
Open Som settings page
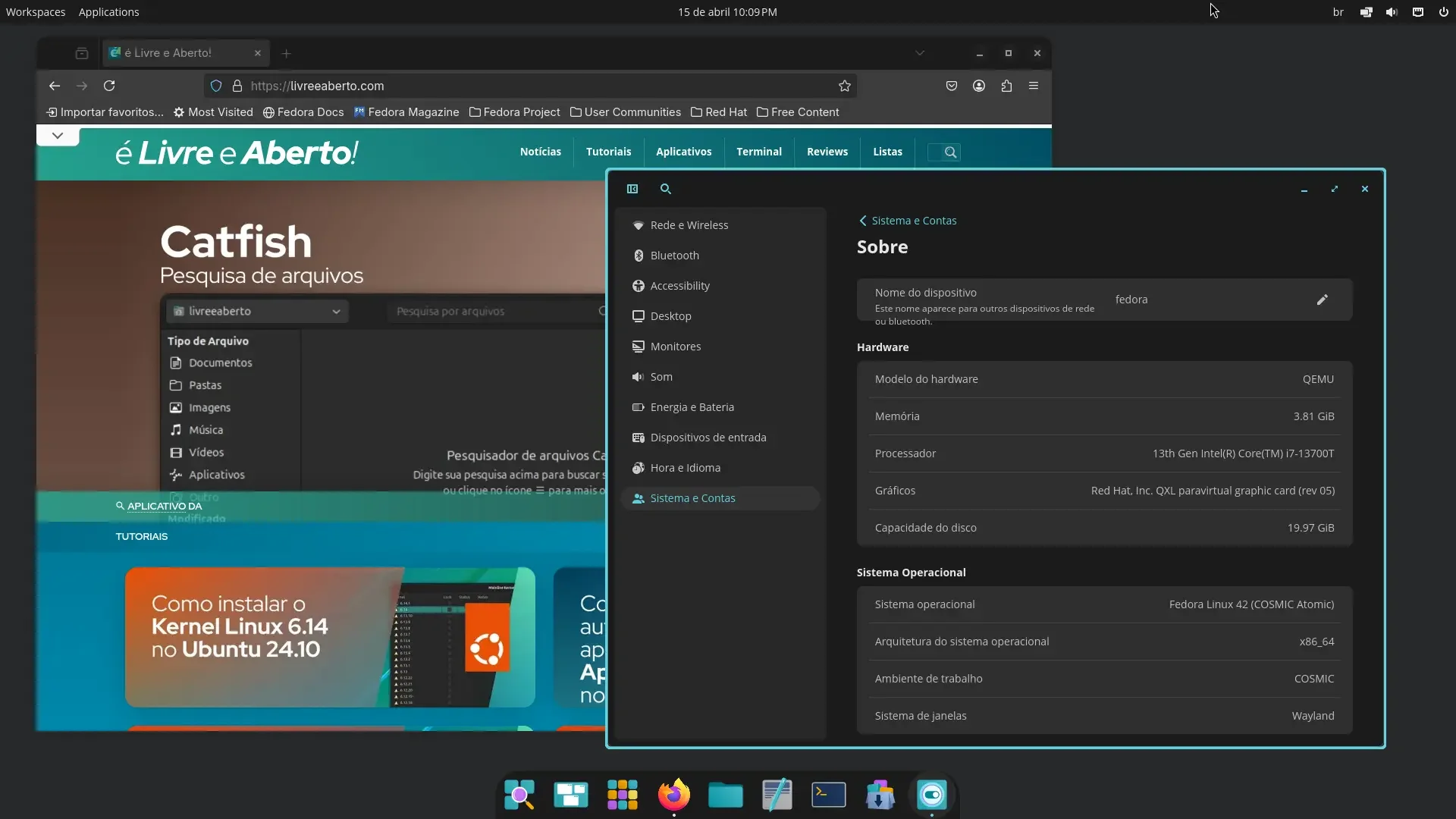pos(720,377)
